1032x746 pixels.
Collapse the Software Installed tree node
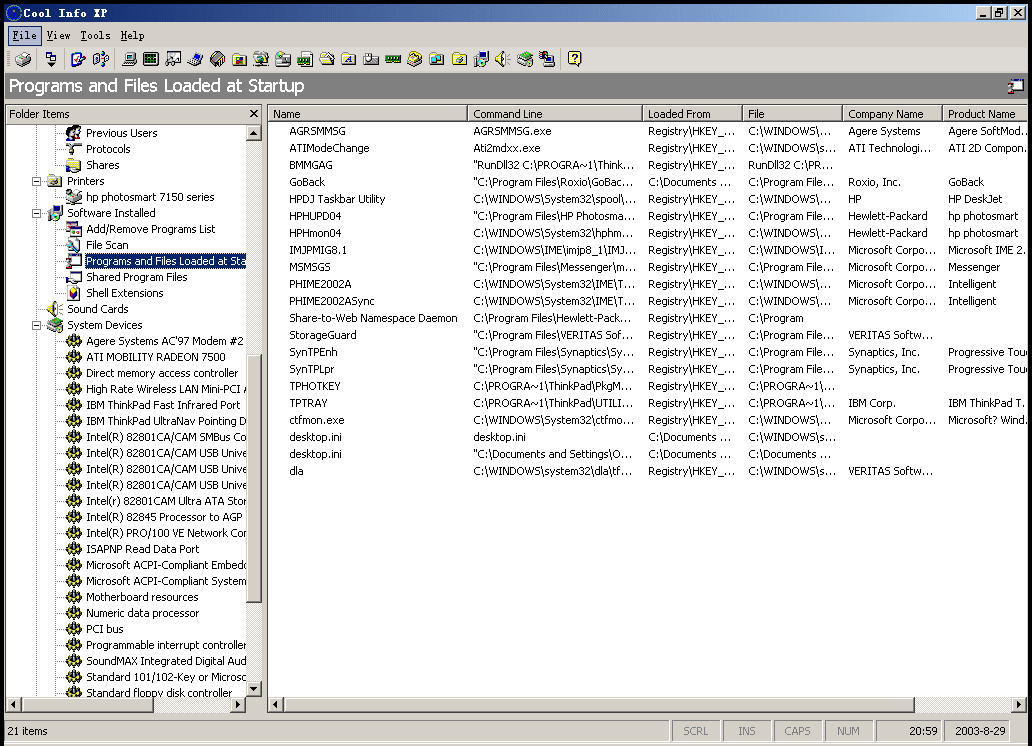coord(37,213)
